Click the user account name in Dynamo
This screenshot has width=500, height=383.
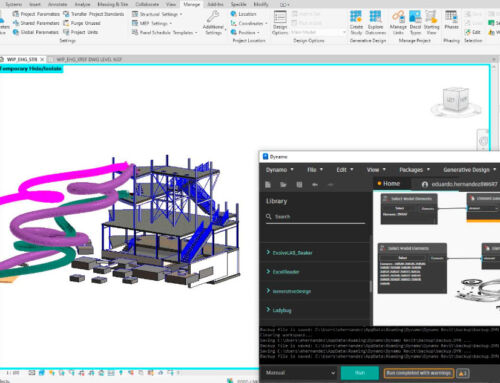[x=464, y=184]
